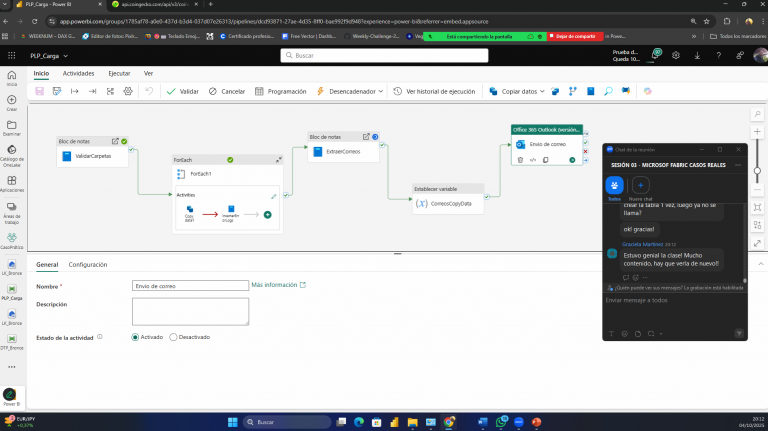Click the Validar checkmark in toolbar

(183, 91)
